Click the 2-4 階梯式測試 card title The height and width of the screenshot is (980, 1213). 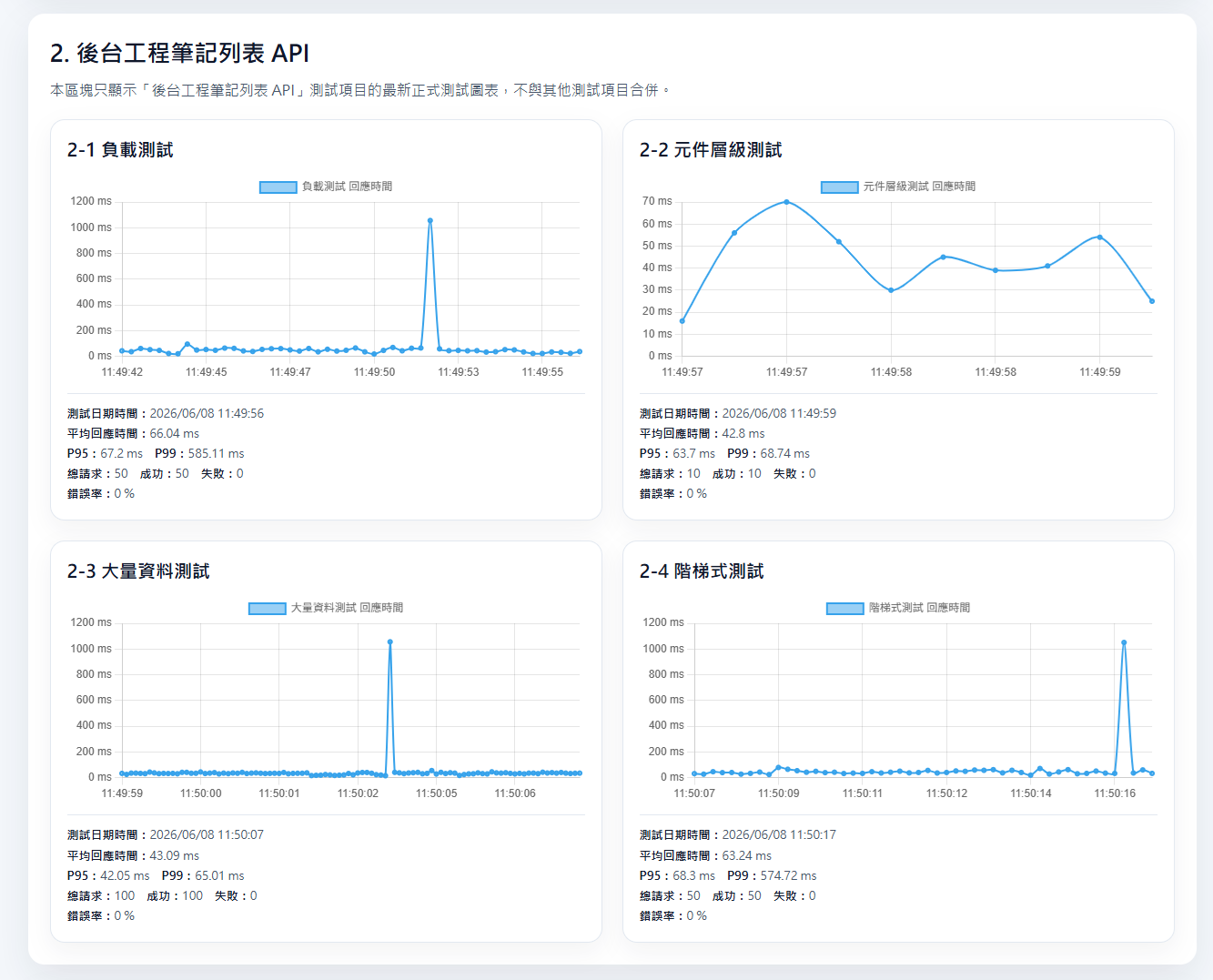(x=702, y=571)
